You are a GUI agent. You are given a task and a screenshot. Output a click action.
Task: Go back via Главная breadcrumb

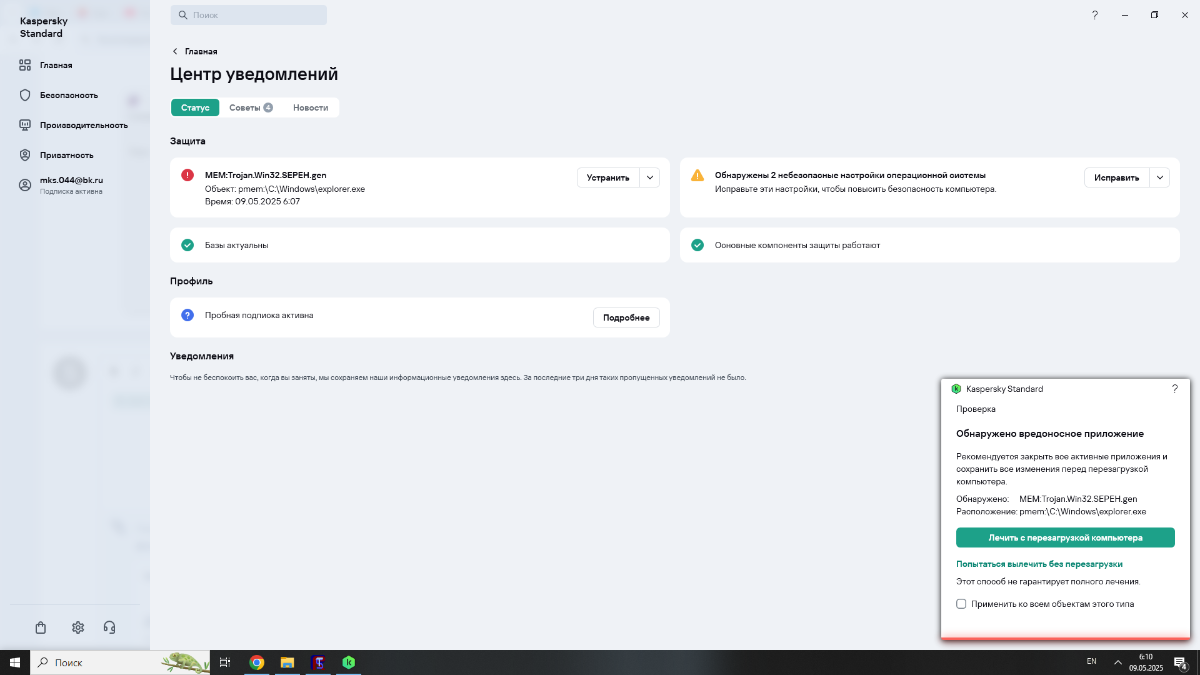click(x=195, y=51)
